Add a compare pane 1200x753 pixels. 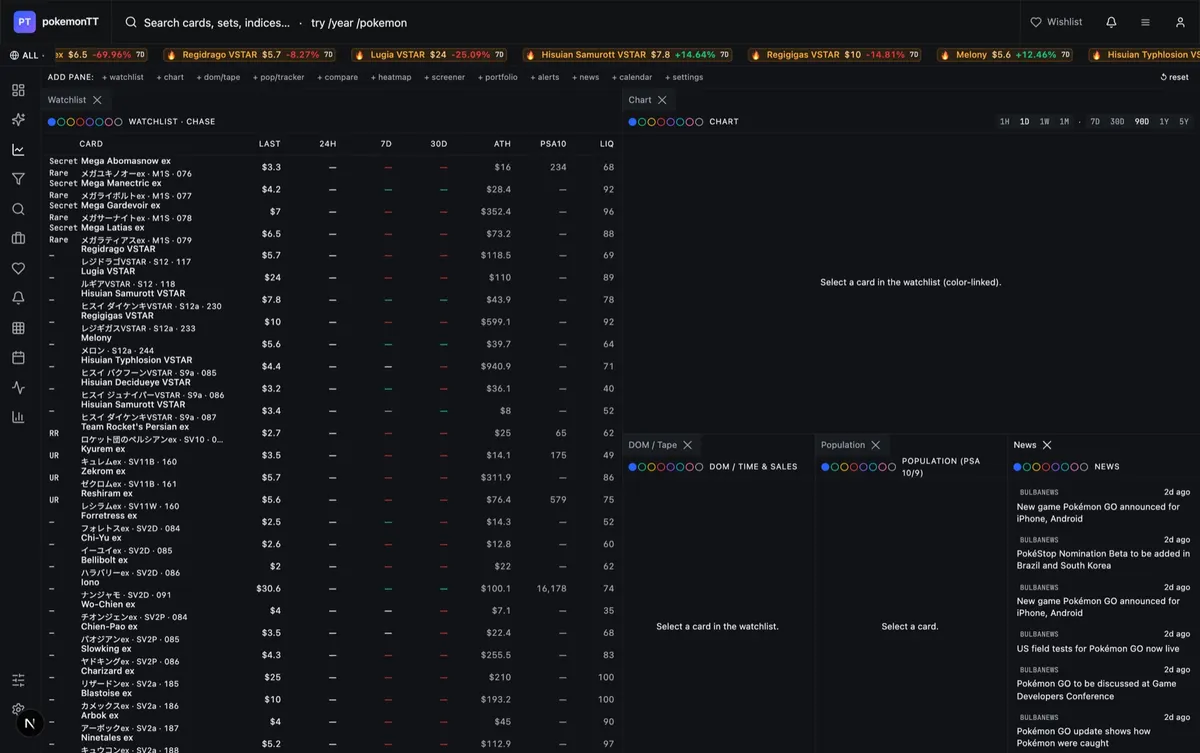[337, 77]
